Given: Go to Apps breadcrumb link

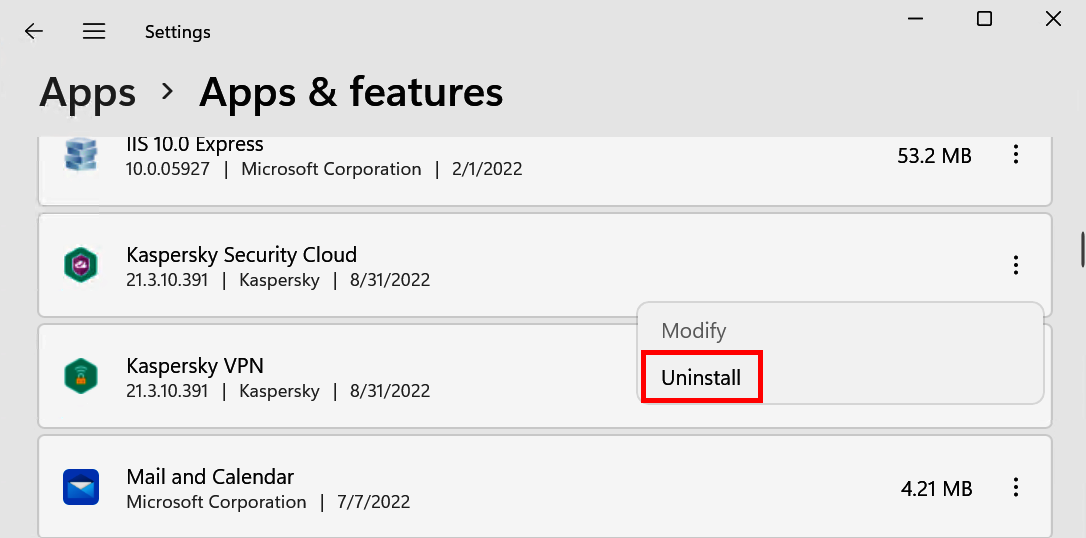Looking at the screenshot, I should [x=88, y=93].
